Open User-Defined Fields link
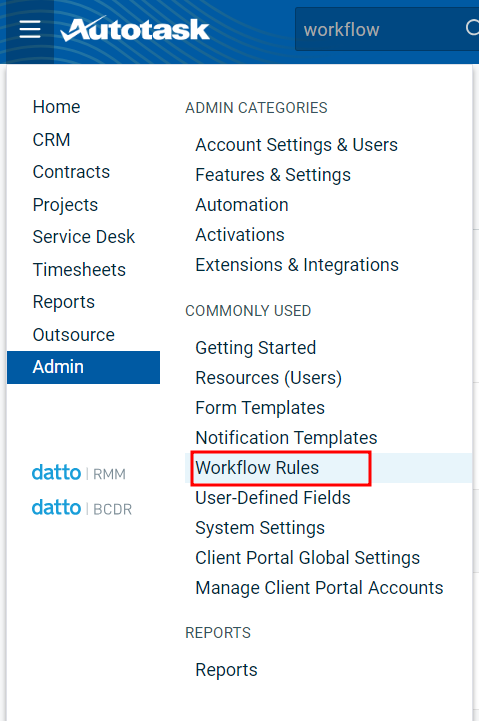This screenshot has height=721, width=479. (273, 498)
